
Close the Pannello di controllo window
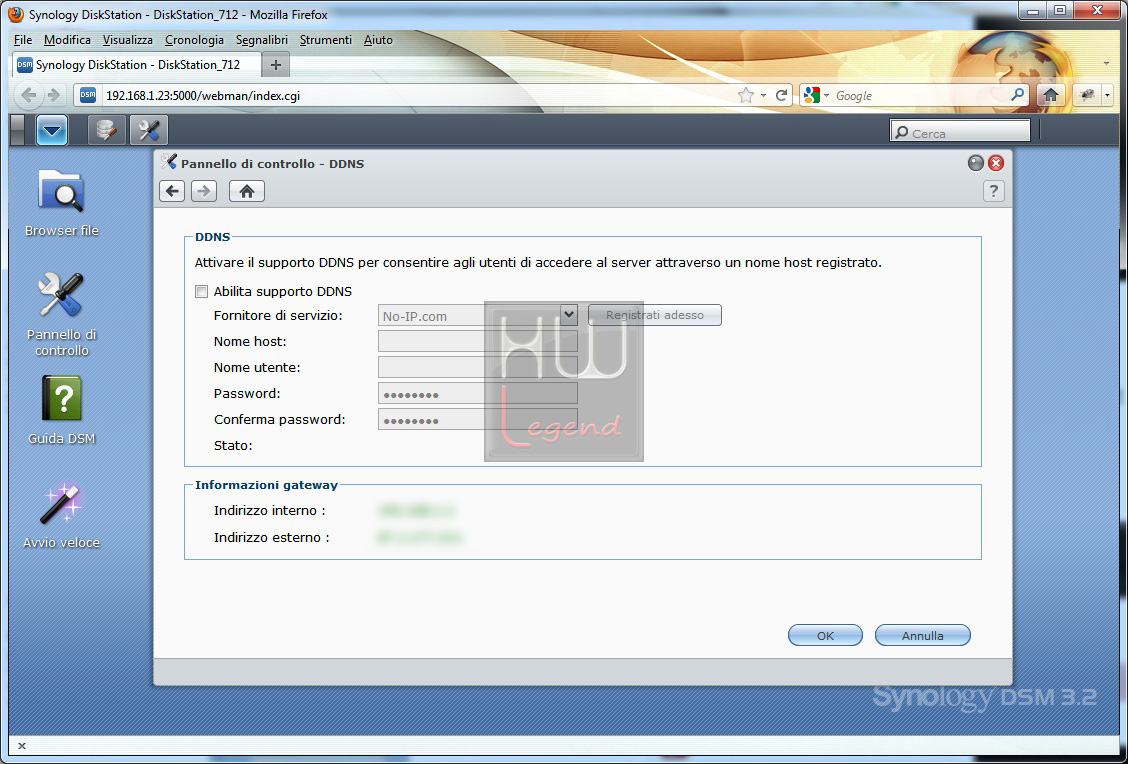coord(996,163)
